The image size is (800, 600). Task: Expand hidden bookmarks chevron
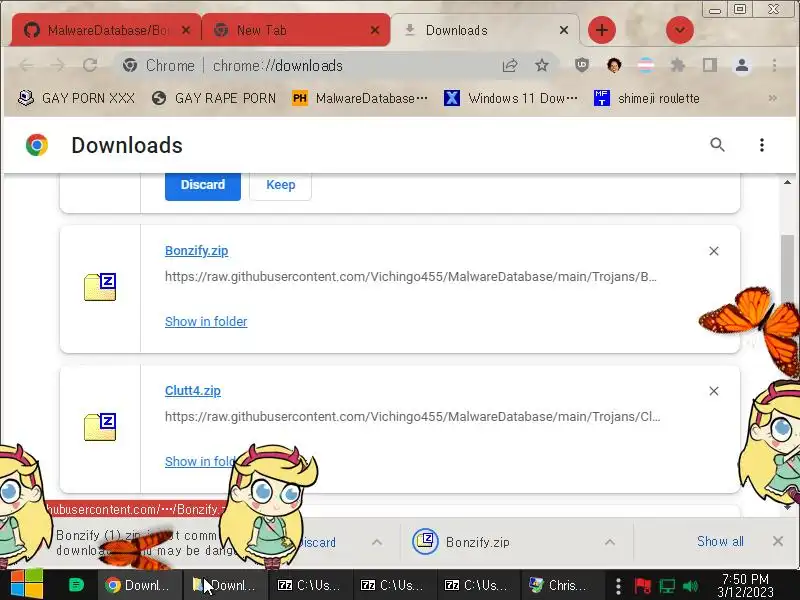[x=773, y=98]
